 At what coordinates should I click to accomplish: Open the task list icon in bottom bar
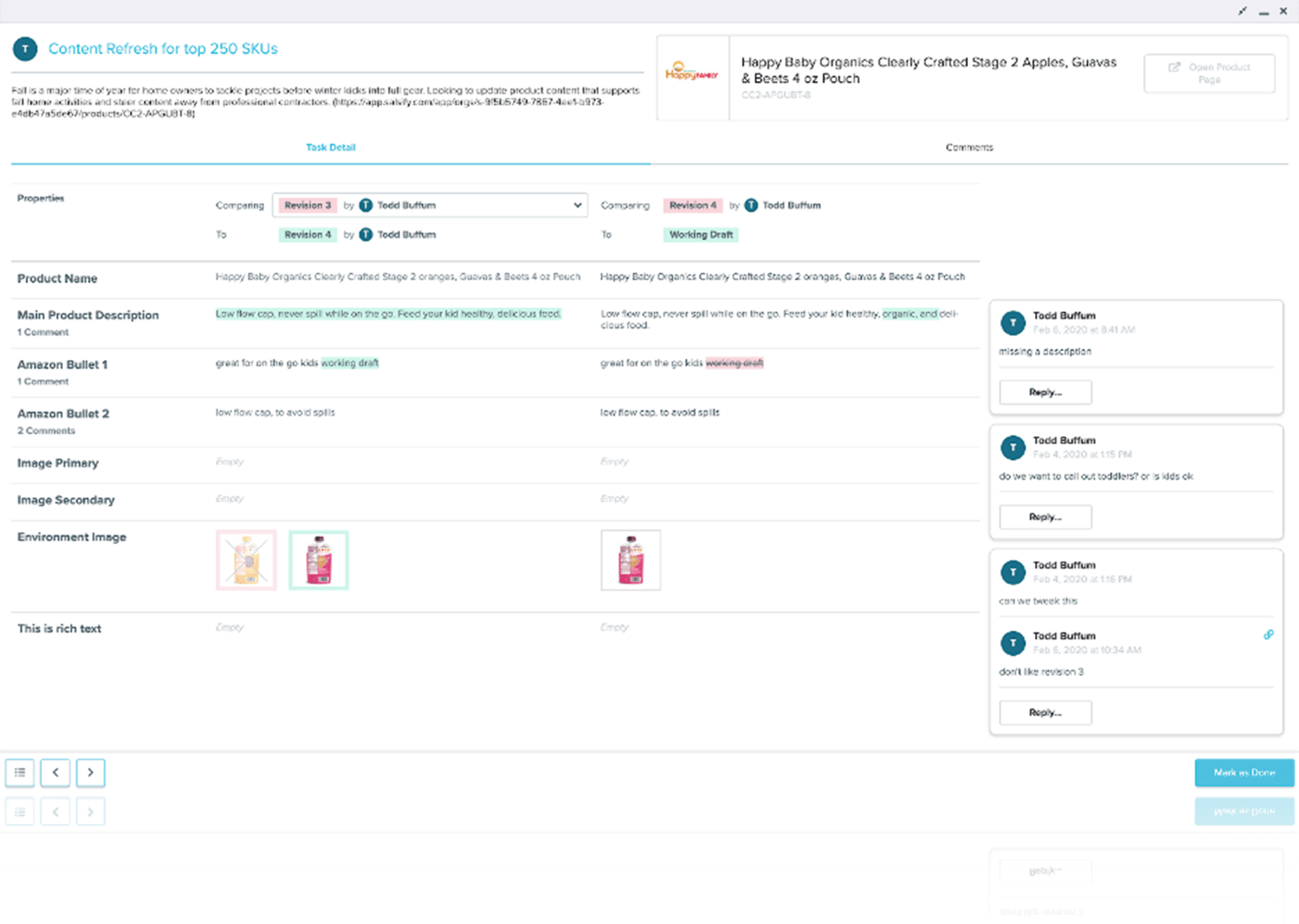[20, 772]
